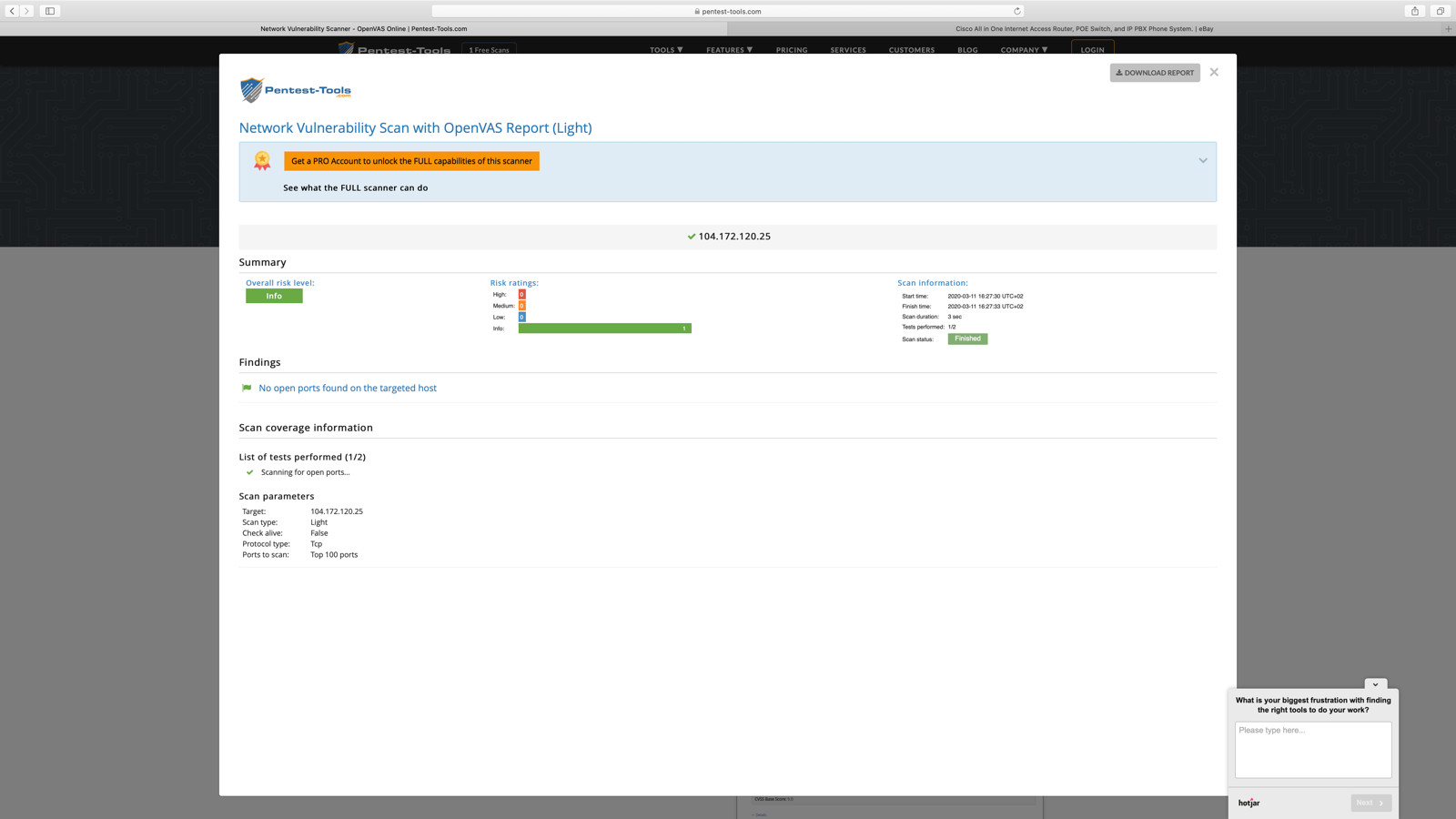The height and width of the screenshot is (819, 1456).
Task: Click green flag icon next to finding
Action: (x=247, y=388)
